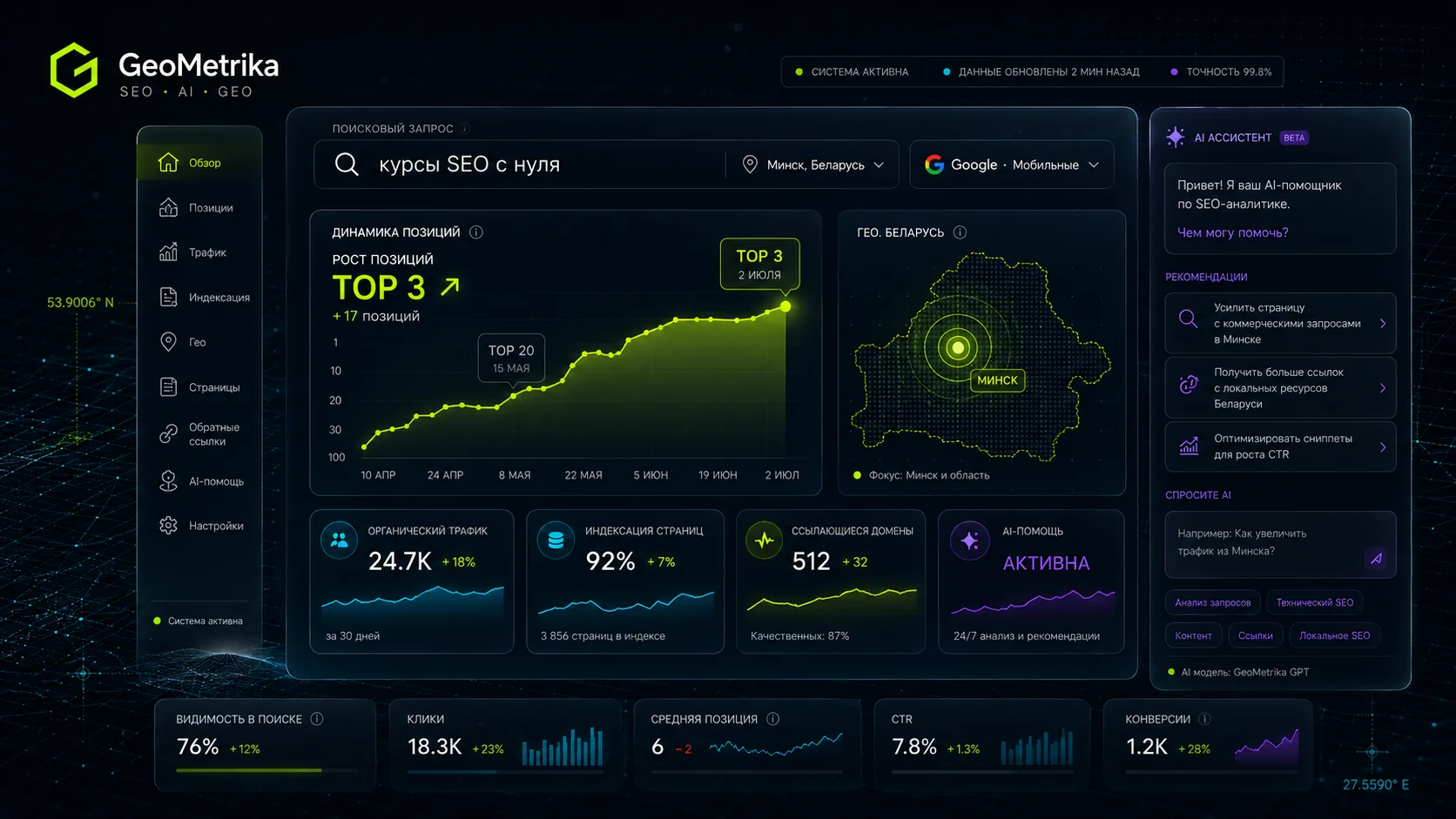
Task: Click the chart icon in Оптимизировать сниппеты
Action: pos(1189,446)
